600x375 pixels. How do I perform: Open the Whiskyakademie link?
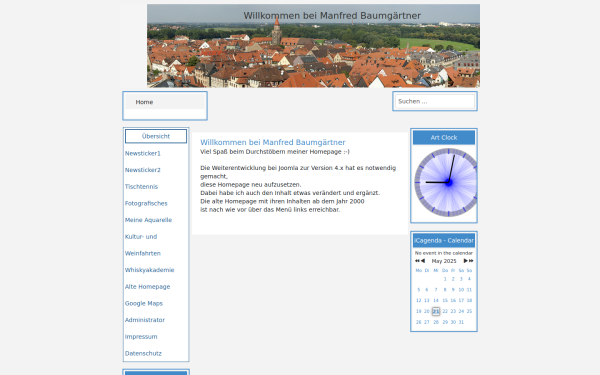click(x=150, y=270)
